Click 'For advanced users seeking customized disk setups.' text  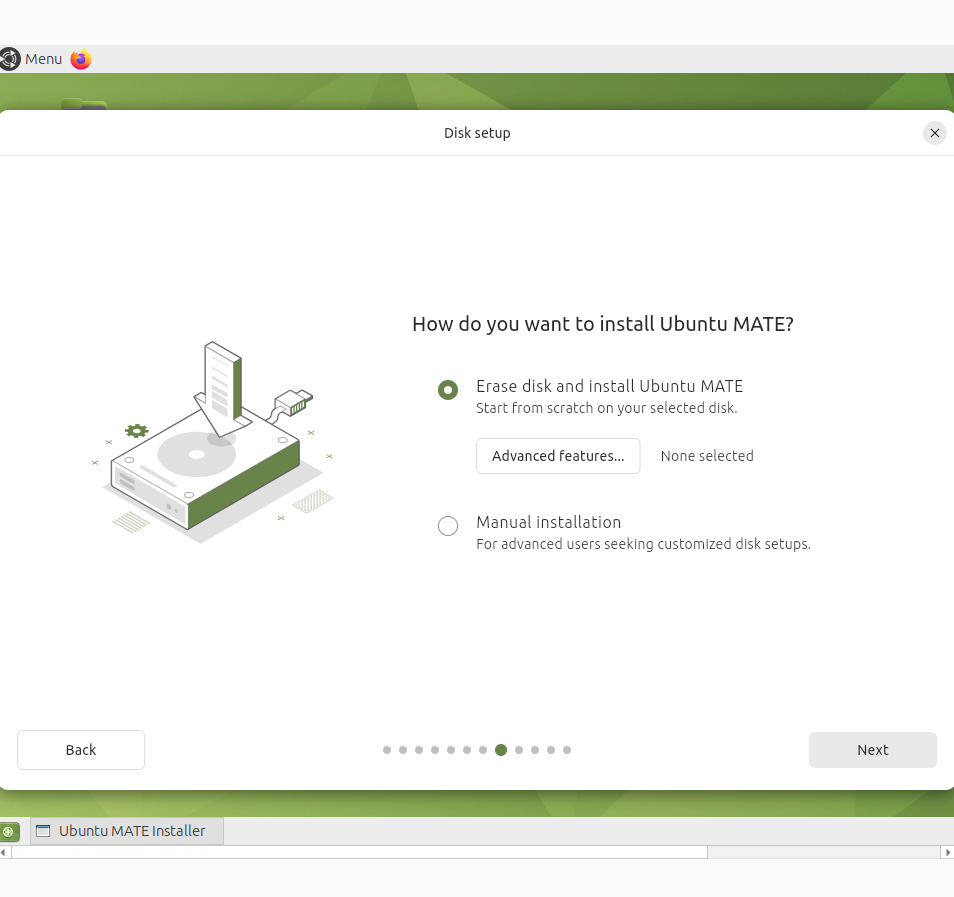point(643,544)
